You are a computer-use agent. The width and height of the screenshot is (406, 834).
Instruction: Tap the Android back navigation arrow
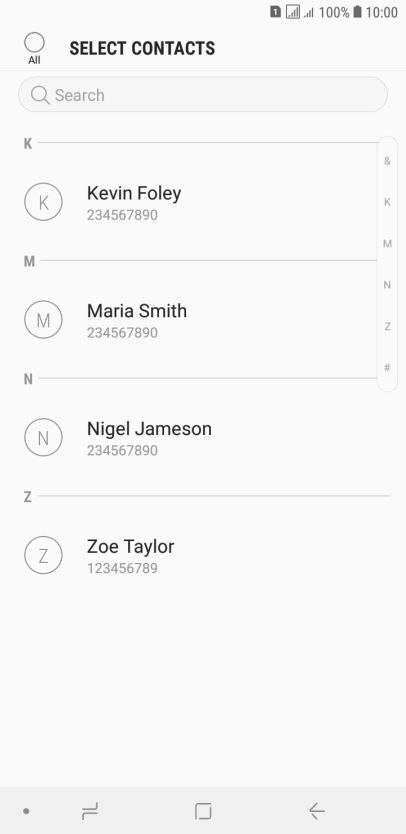pos(317,811)
